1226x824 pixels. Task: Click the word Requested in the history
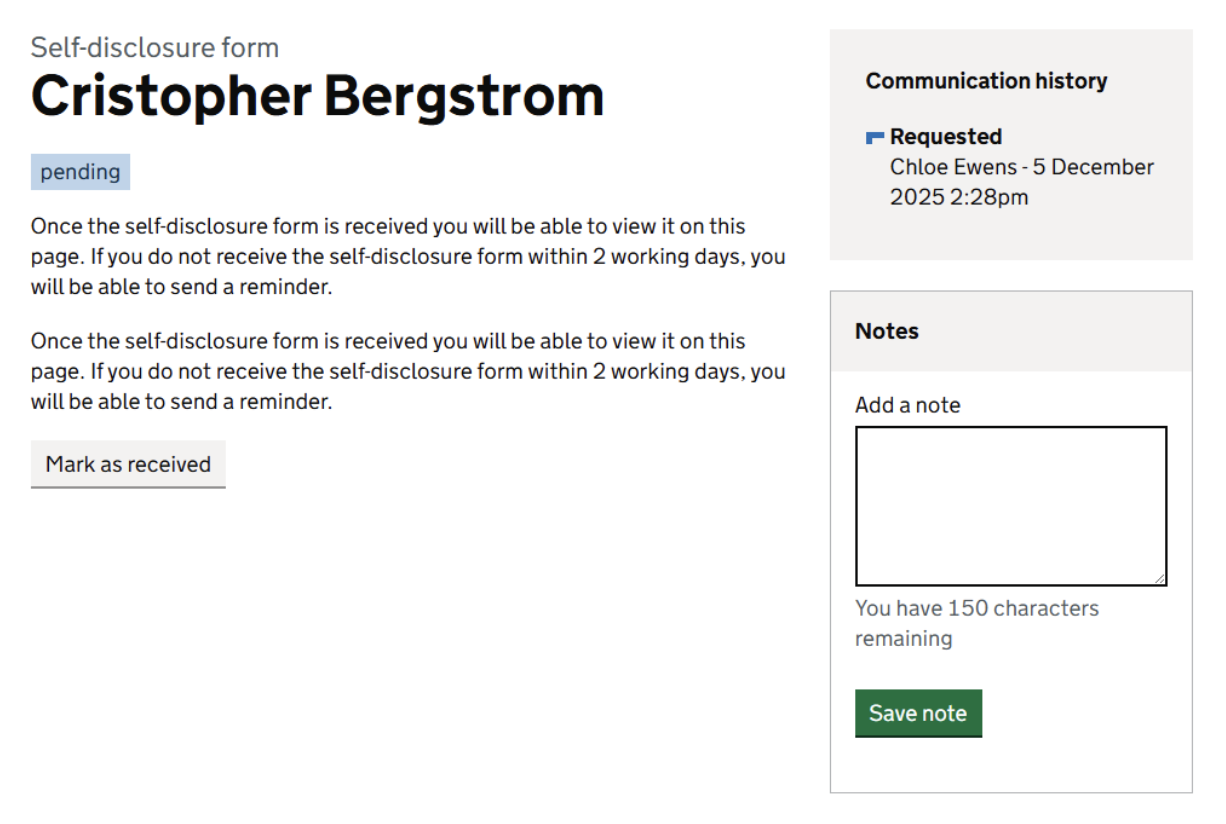coord(946,137)
